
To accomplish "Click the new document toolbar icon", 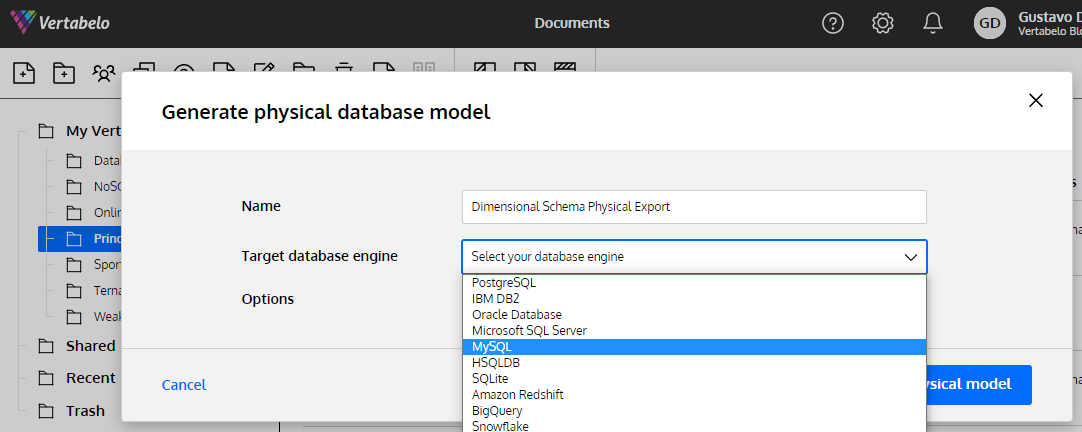I will 24,72.
